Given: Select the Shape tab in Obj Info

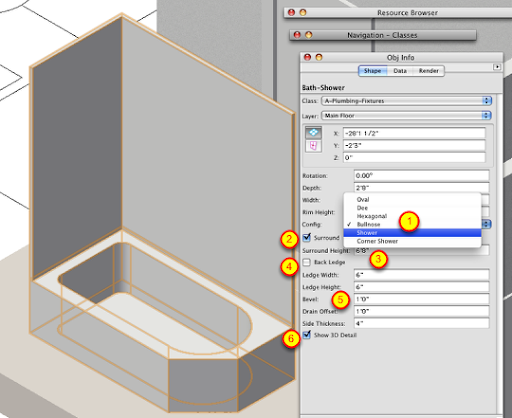Looking at the screenshot, I should coord(373,71).
